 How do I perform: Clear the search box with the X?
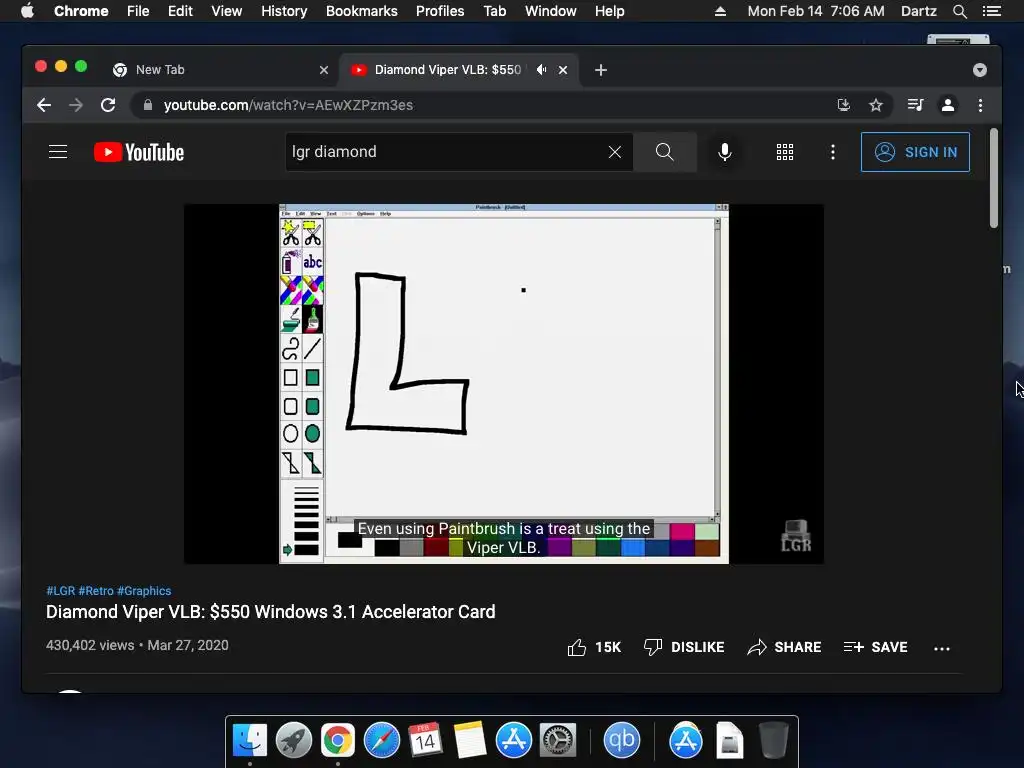615,152
